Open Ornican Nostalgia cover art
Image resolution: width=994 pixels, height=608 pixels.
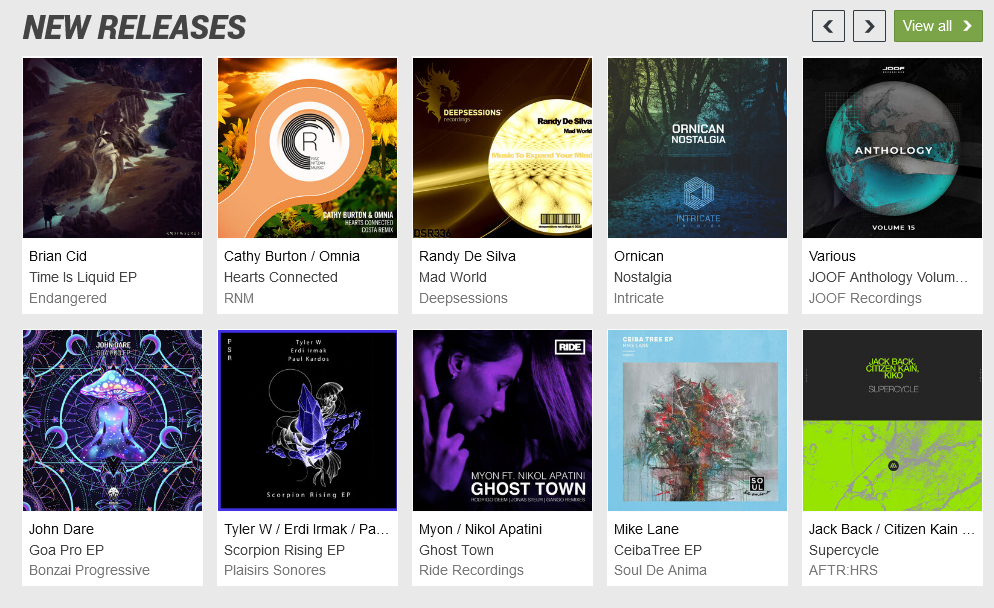click(697, 148)
